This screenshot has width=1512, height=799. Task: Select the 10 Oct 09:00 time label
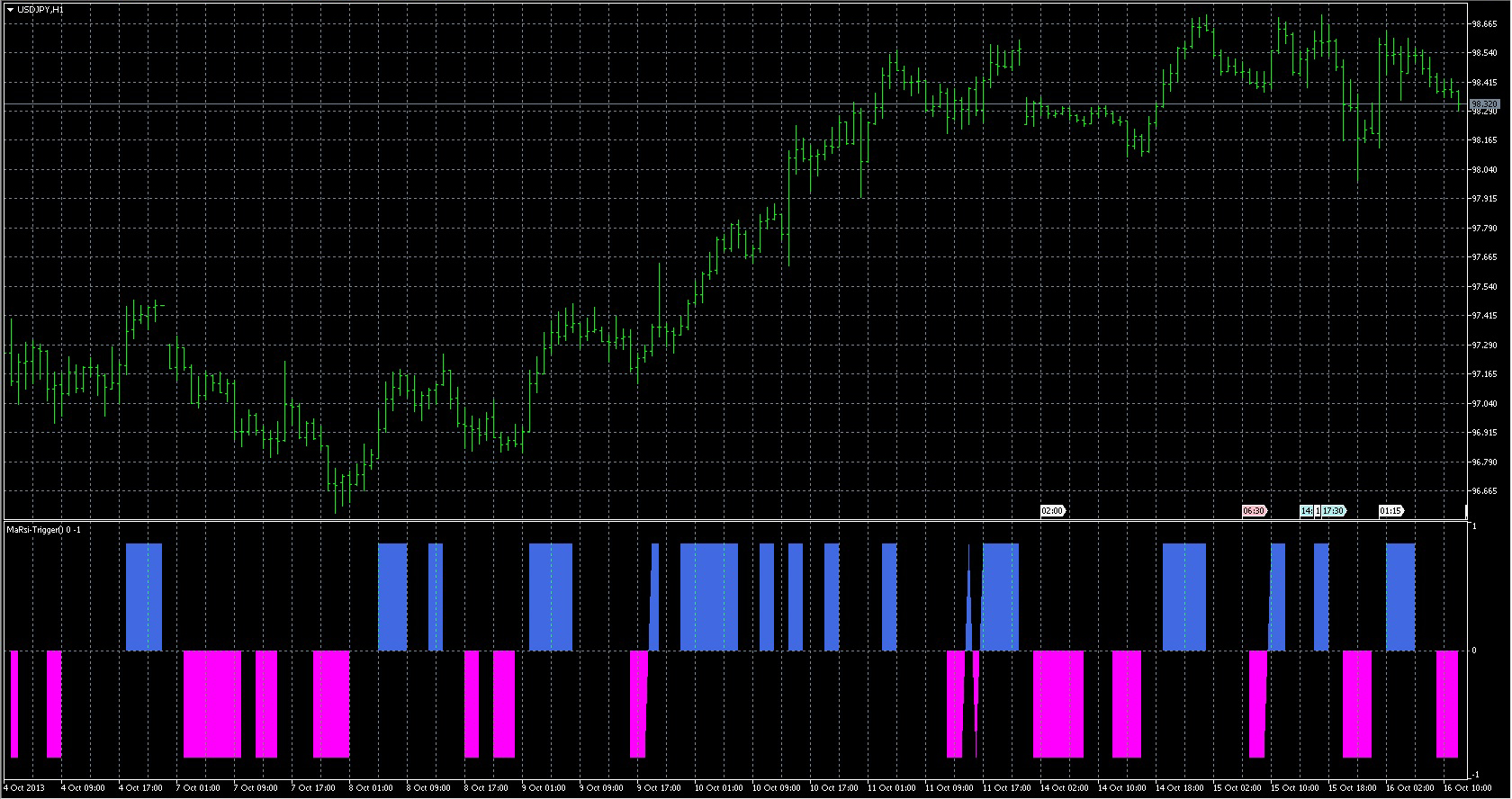click(775, 788)
